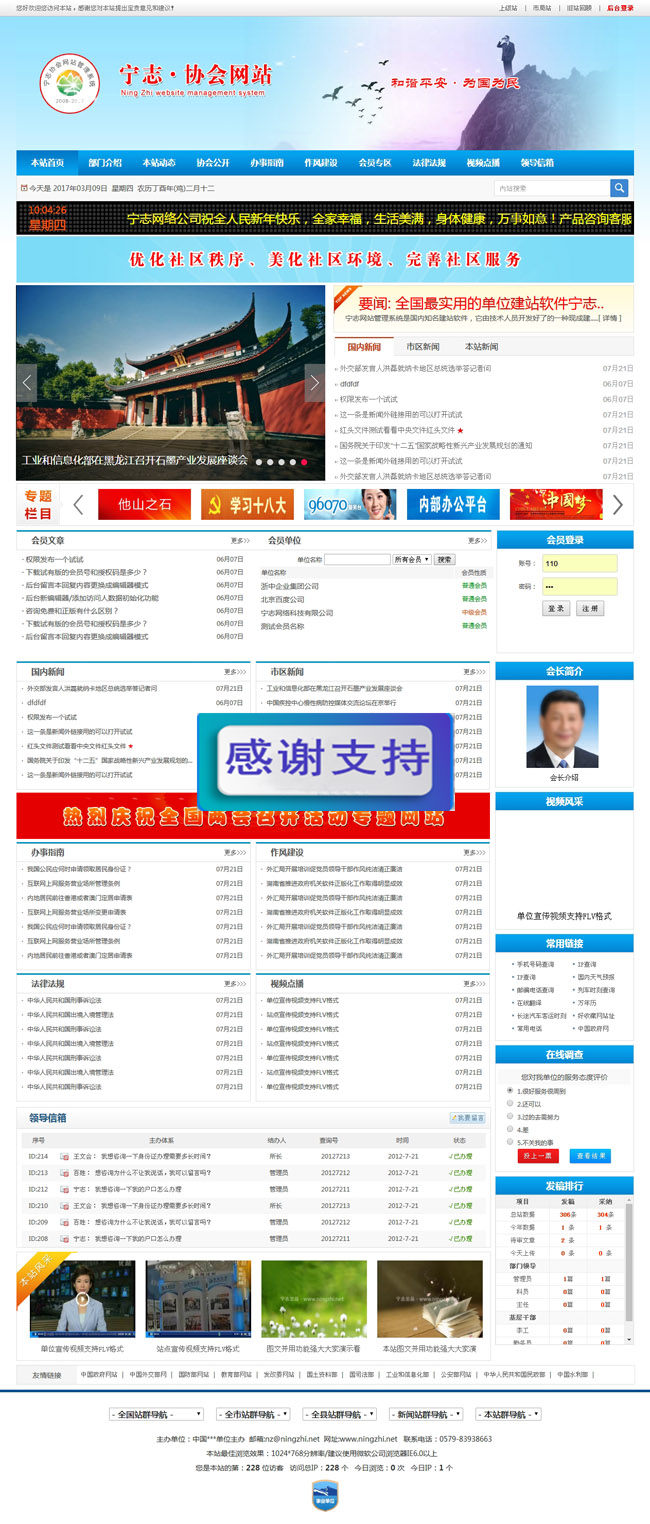650x1524 pixels.
Task: Click the 发稿排行 table scrollbar
Action: point(628,1271)
